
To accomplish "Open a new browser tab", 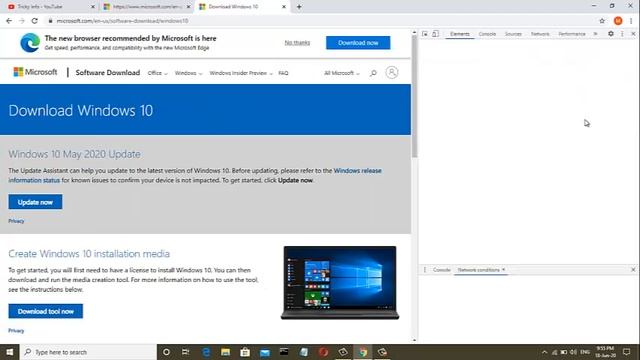I will click(x=299, y=7).
